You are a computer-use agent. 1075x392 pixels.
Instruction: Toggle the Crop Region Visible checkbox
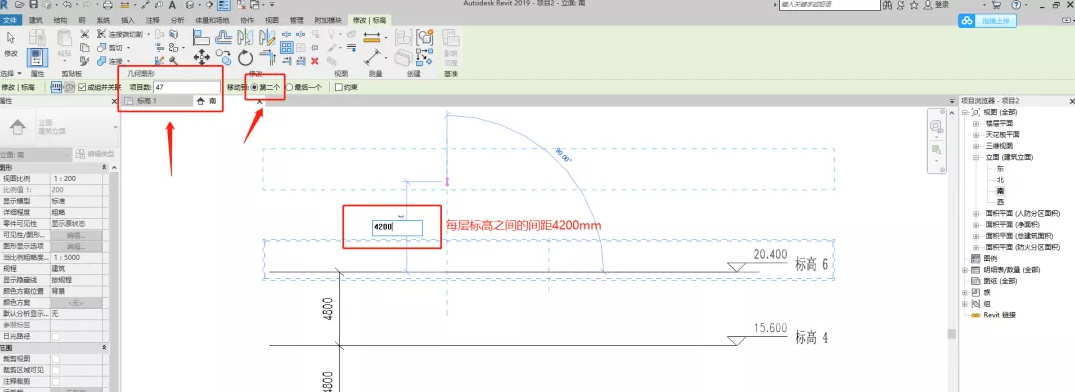(x=56, y=370)
